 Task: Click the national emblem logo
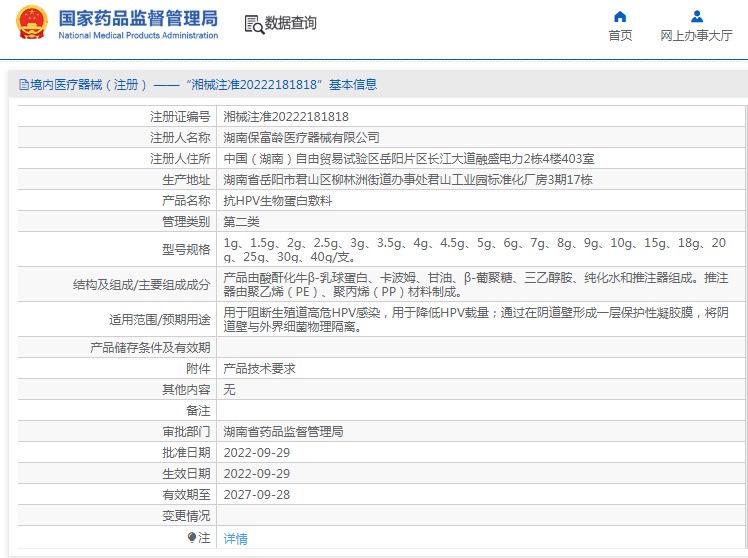[32, 22]
